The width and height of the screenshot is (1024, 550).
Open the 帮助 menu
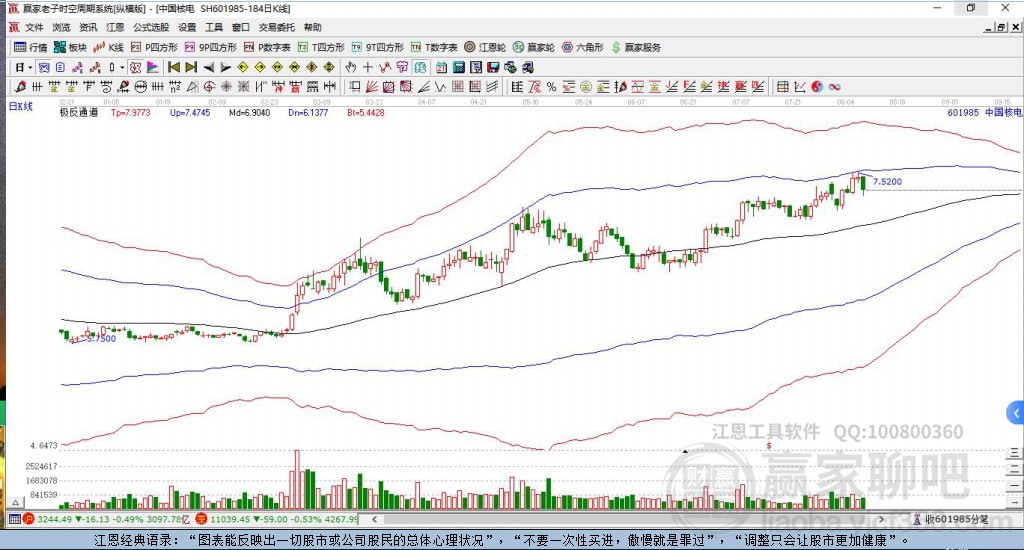[313, 27]
